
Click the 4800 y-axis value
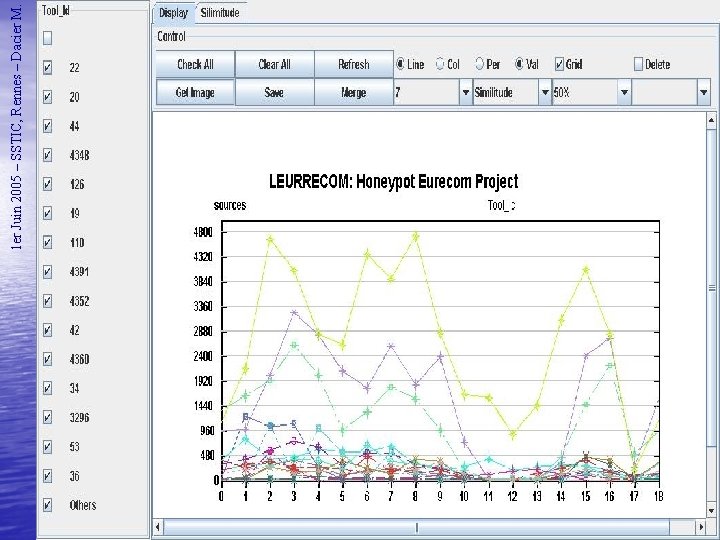pos(203,232)
